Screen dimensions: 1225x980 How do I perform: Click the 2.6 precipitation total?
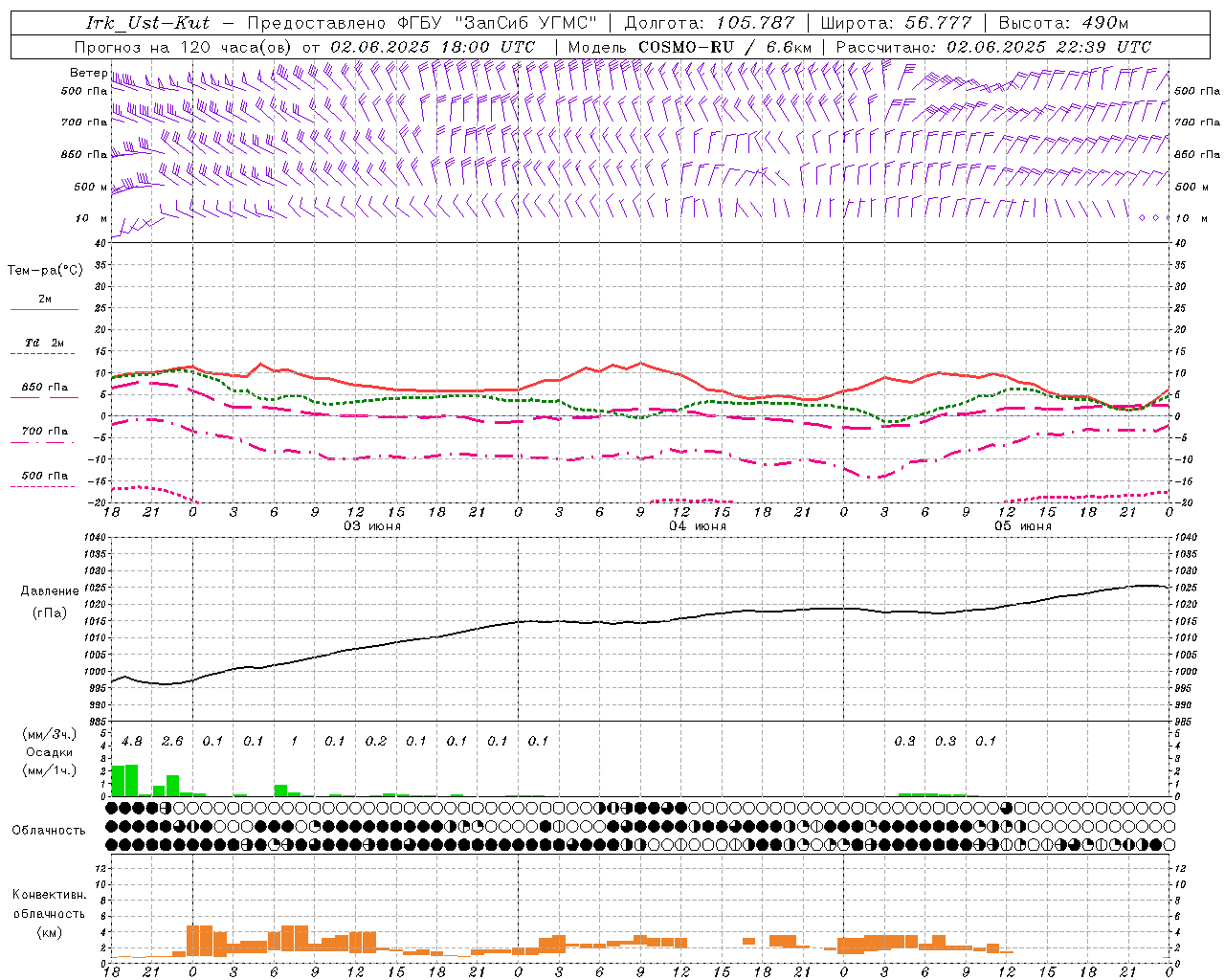(x=172, y=741)
